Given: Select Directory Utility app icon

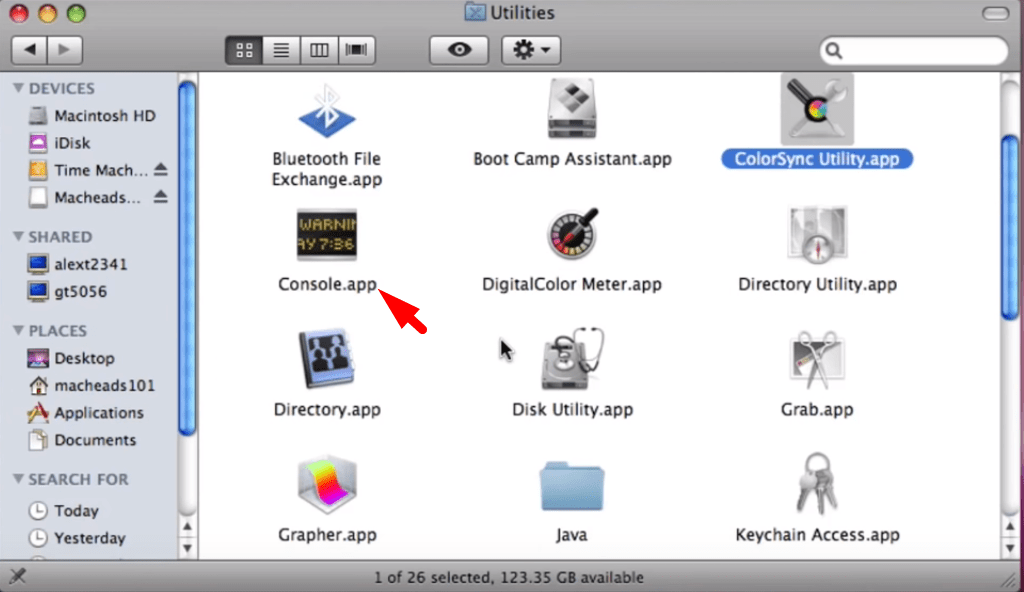Looking at the screenshot, I should coord(817,235).
